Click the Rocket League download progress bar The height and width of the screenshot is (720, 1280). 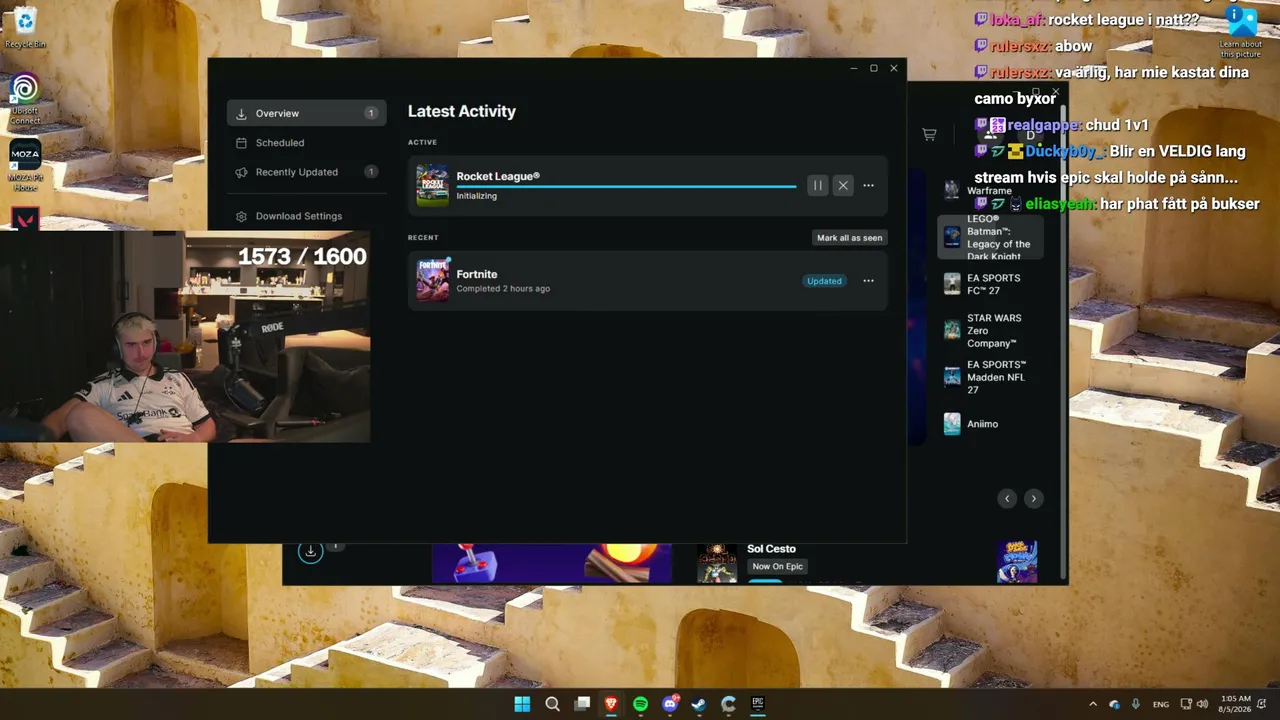(626, 186)
